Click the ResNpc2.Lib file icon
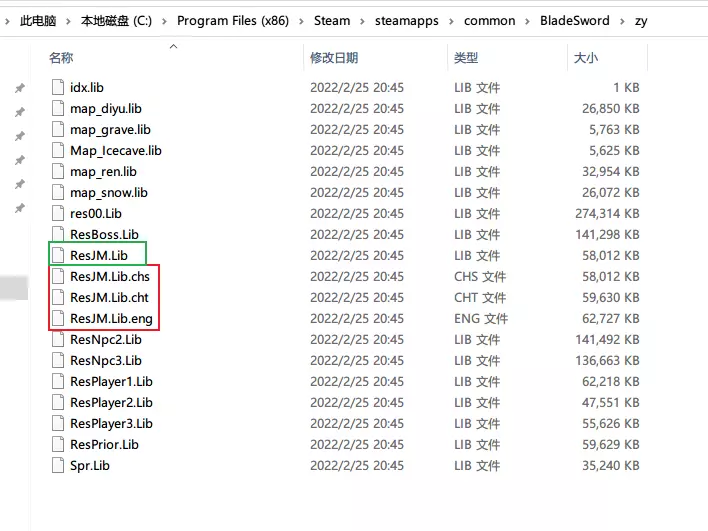The width and height of the screenshot is (708, 531). click(x=58, y=339)
